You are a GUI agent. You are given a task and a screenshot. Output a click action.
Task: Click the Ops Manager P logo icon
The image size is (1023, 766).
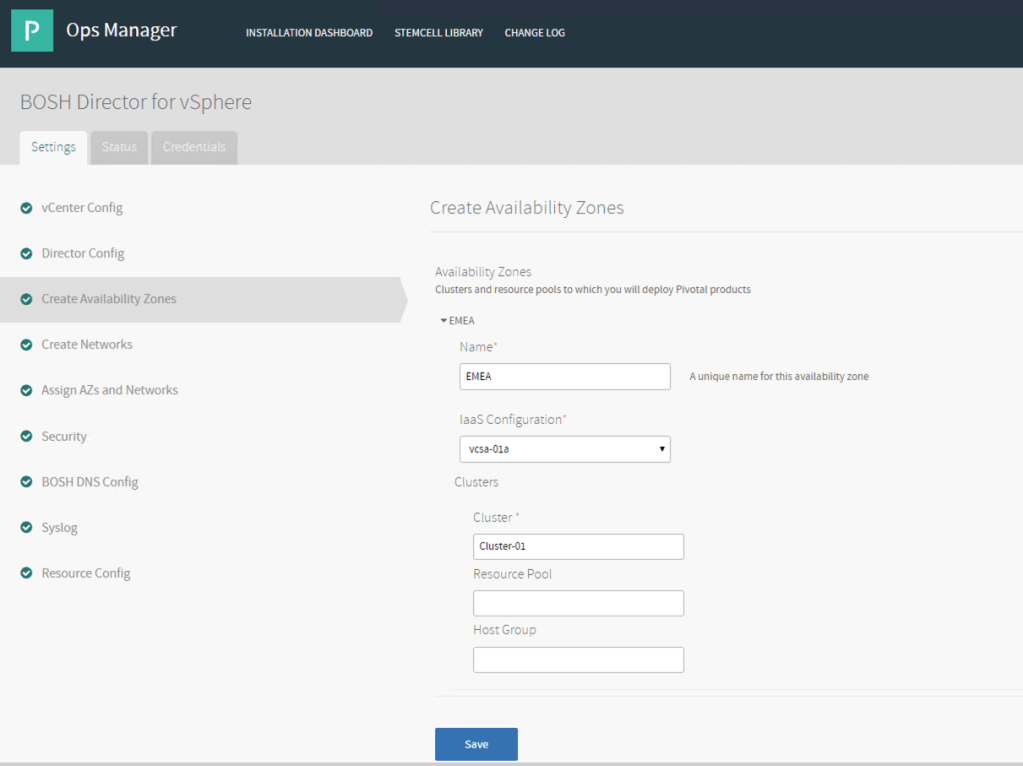point(32,31)
